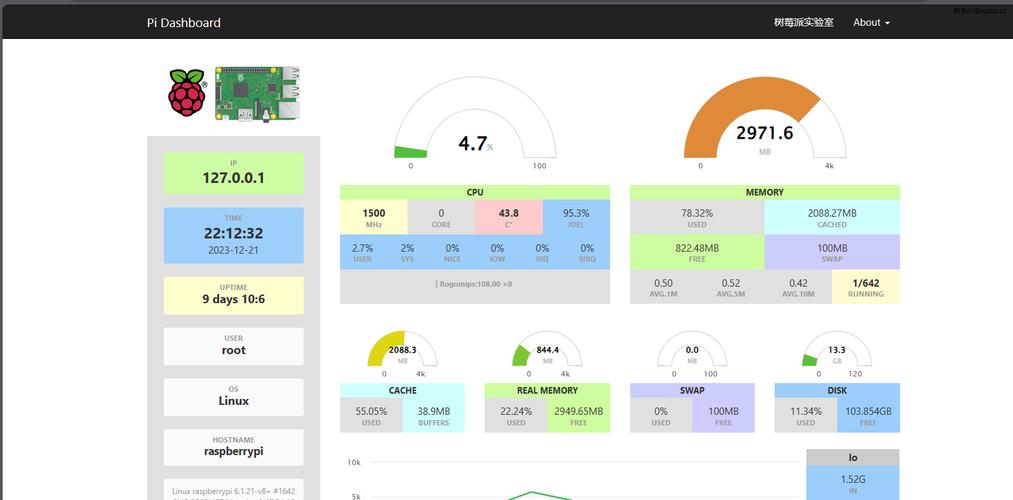Click the RUNNING 1/642 processes cell
Image resolution: width=1013 pixels, height=500 pixels.
click(x=866, y=287)
